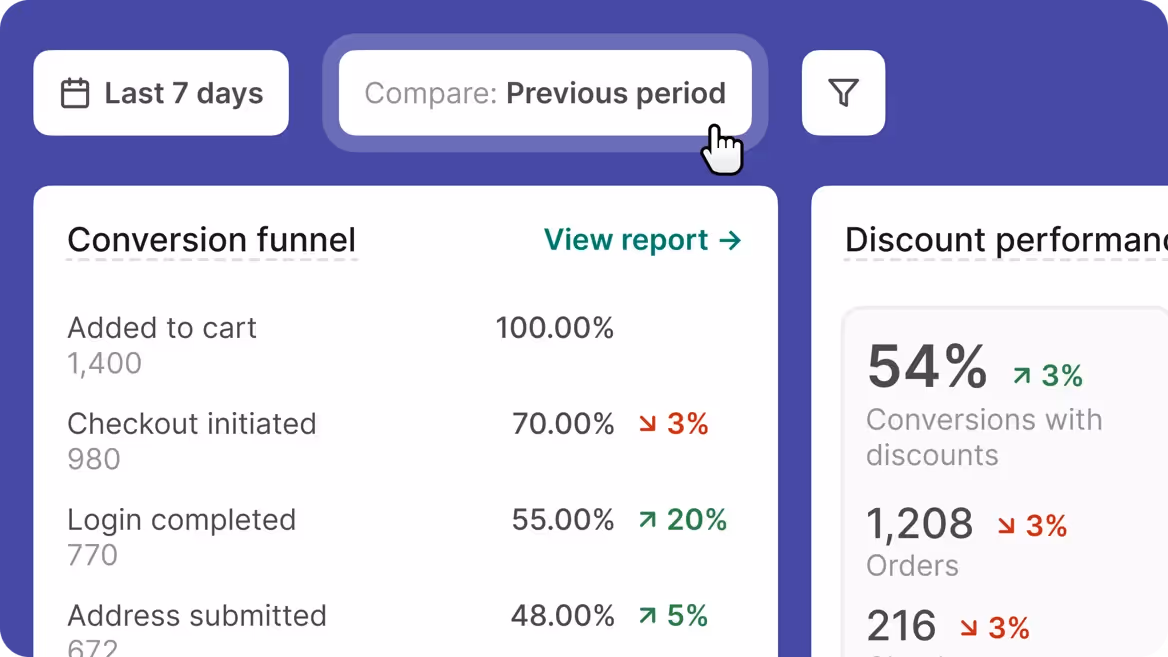Click the Conversion funnel heading

212,240
